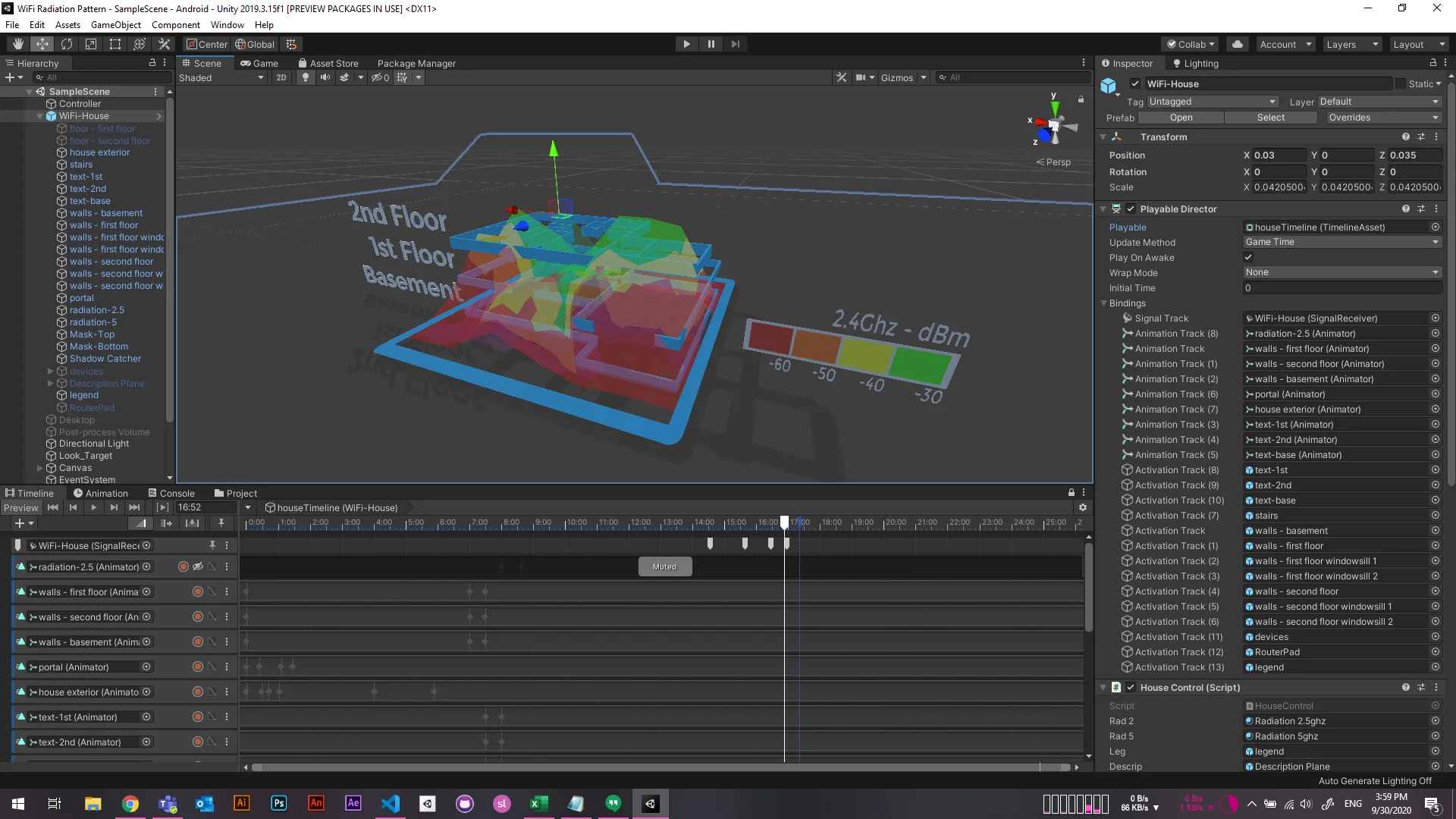Screen dimensions: 1456x819
Task: Open the GameObject menu
Action: pos(116,25)
